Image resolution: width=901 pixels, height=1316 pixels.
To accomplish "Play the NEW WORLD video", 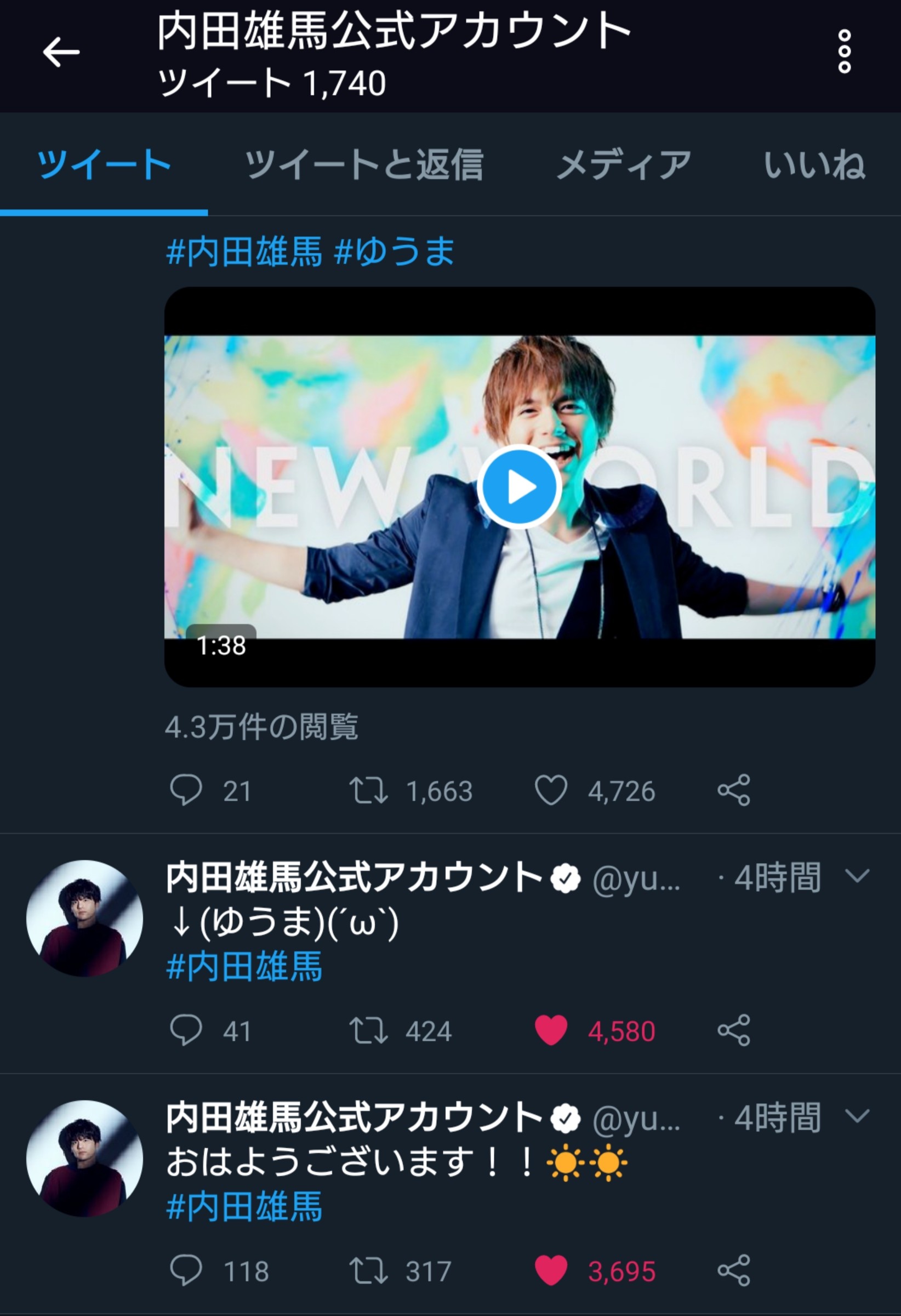I will click(519, 487).
